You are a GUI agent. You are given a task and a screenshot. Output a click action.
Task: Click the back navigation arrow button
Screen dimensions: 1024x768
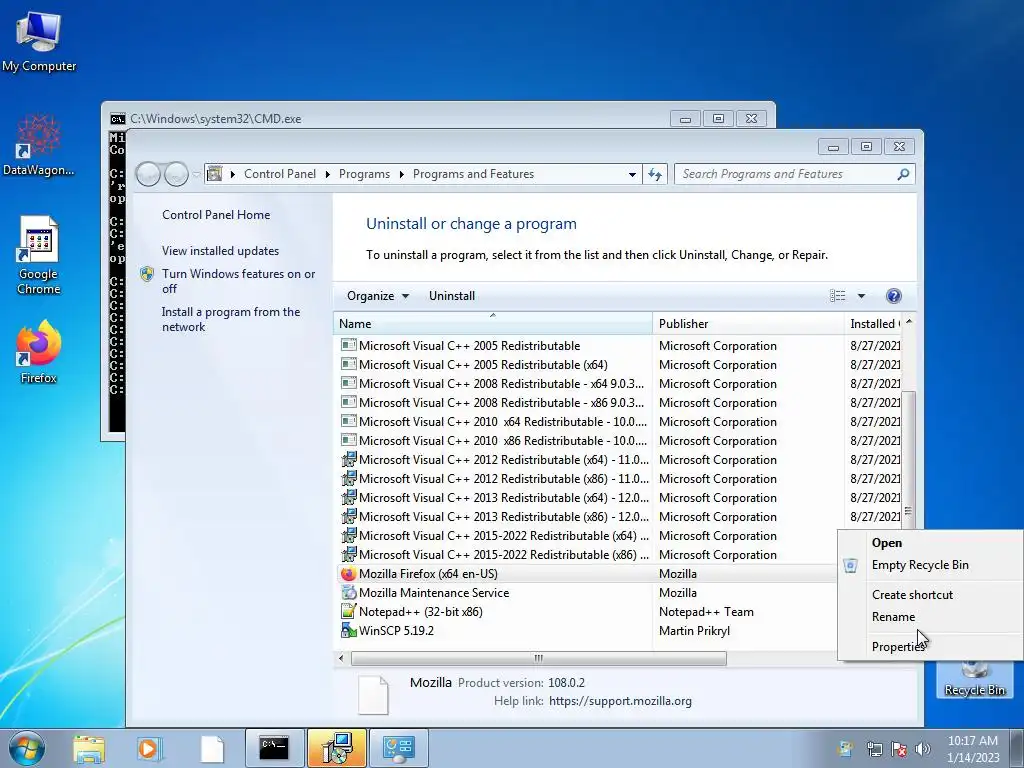[x=148, y=174]
